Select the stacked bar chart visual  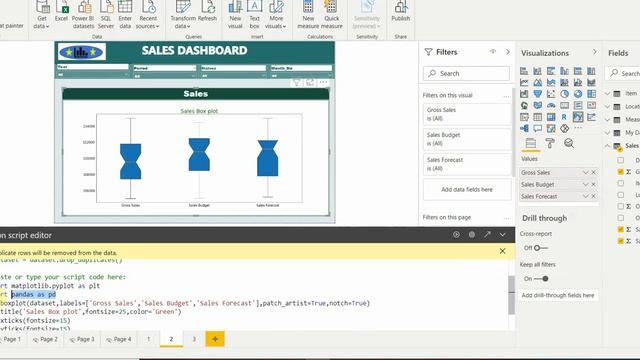(524, 71)
